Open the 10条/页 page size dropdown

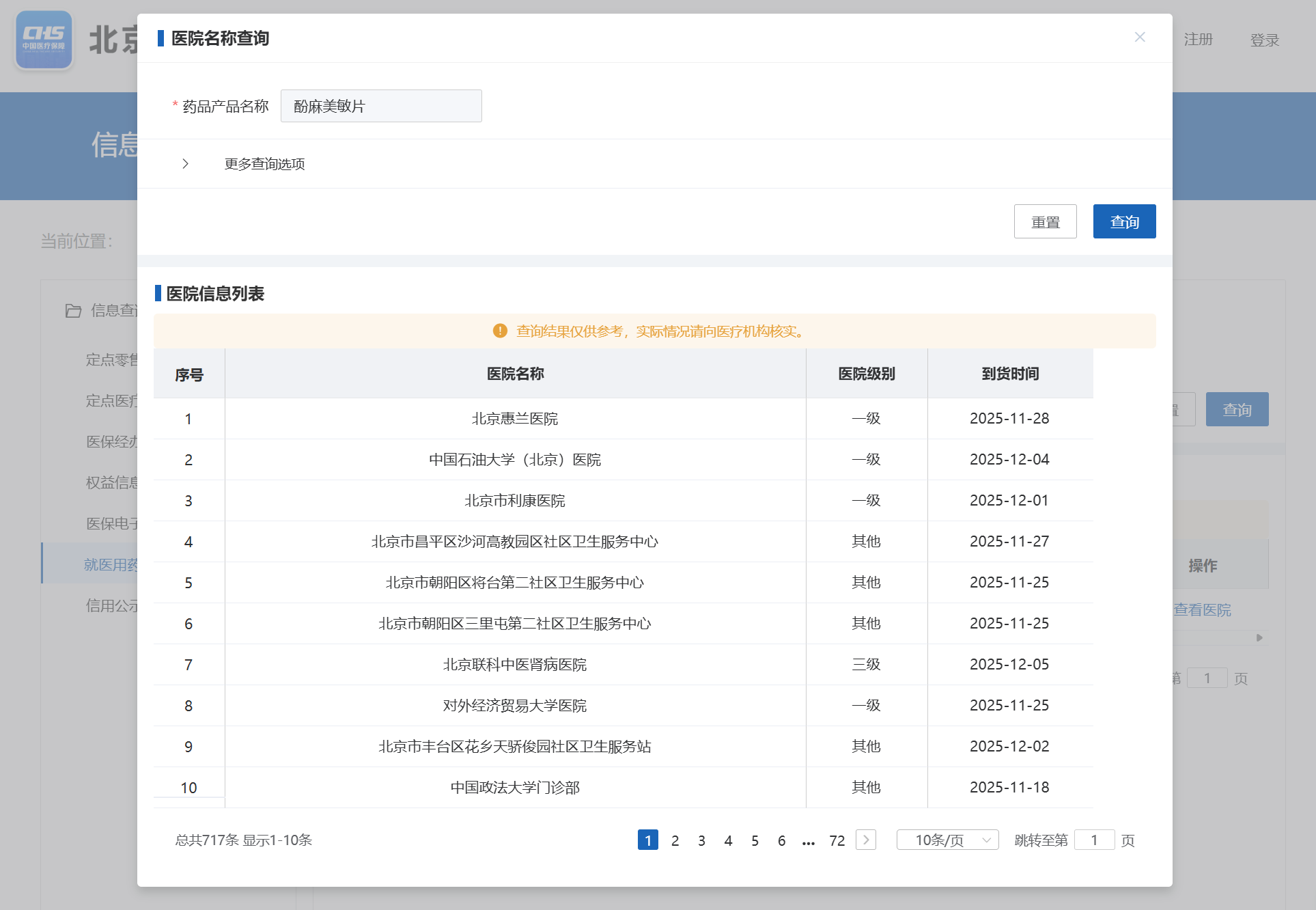(947, 840)
